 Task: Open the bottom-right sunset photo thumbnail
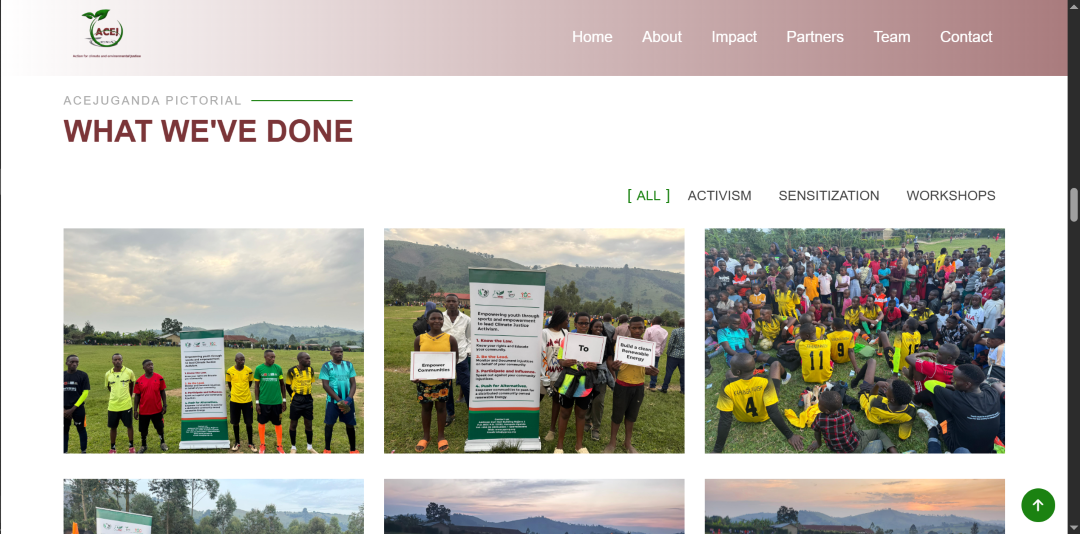(x=855, y=506)
